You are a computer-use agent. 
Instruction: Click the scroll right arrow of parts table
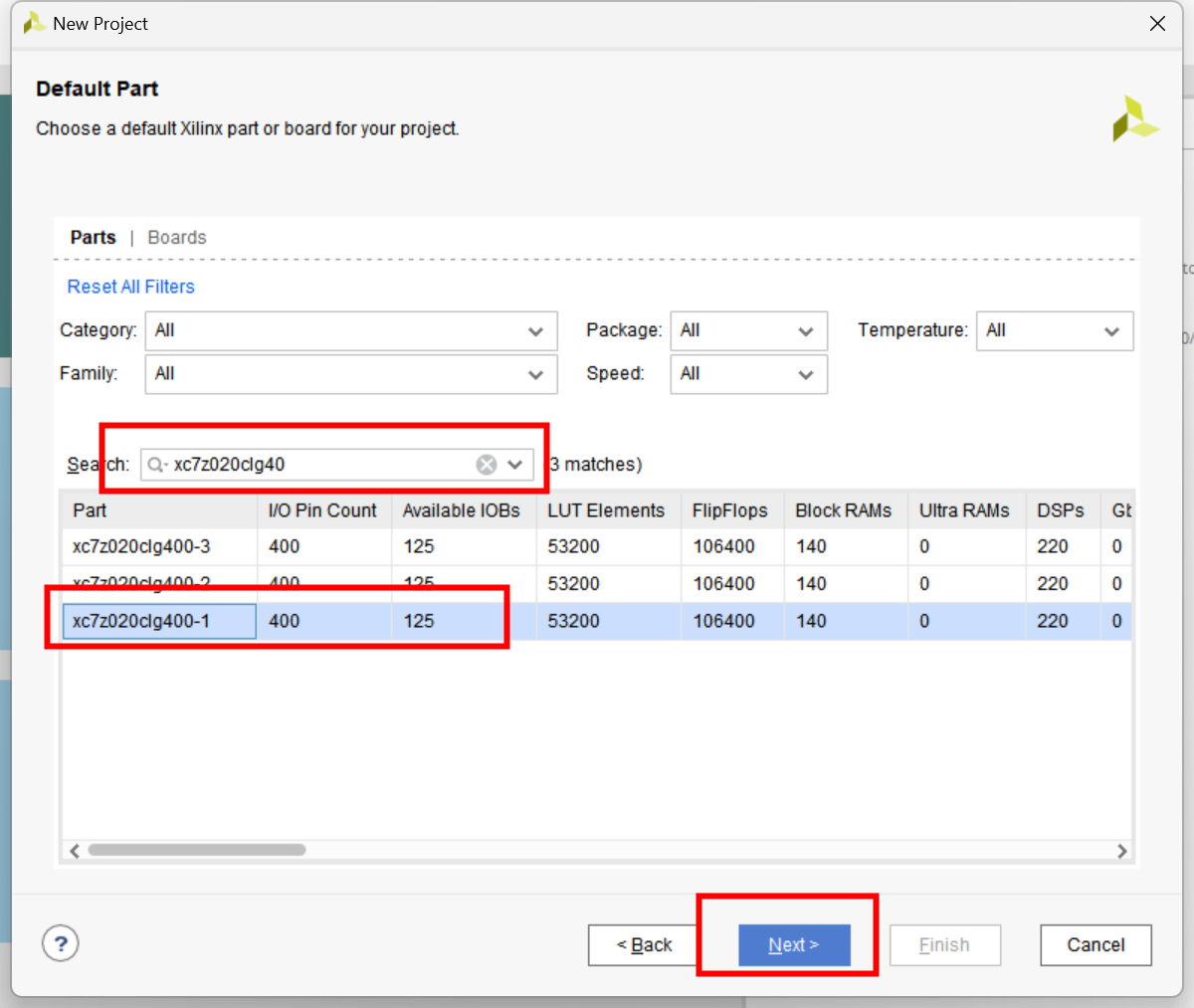pos(1122,851)
